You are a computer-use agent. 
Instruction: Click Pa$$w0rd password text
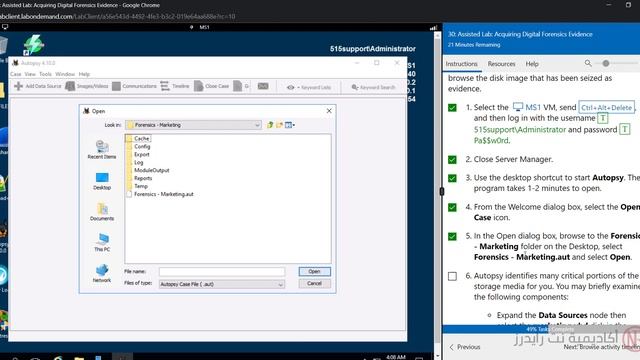(x=491, y=140)
